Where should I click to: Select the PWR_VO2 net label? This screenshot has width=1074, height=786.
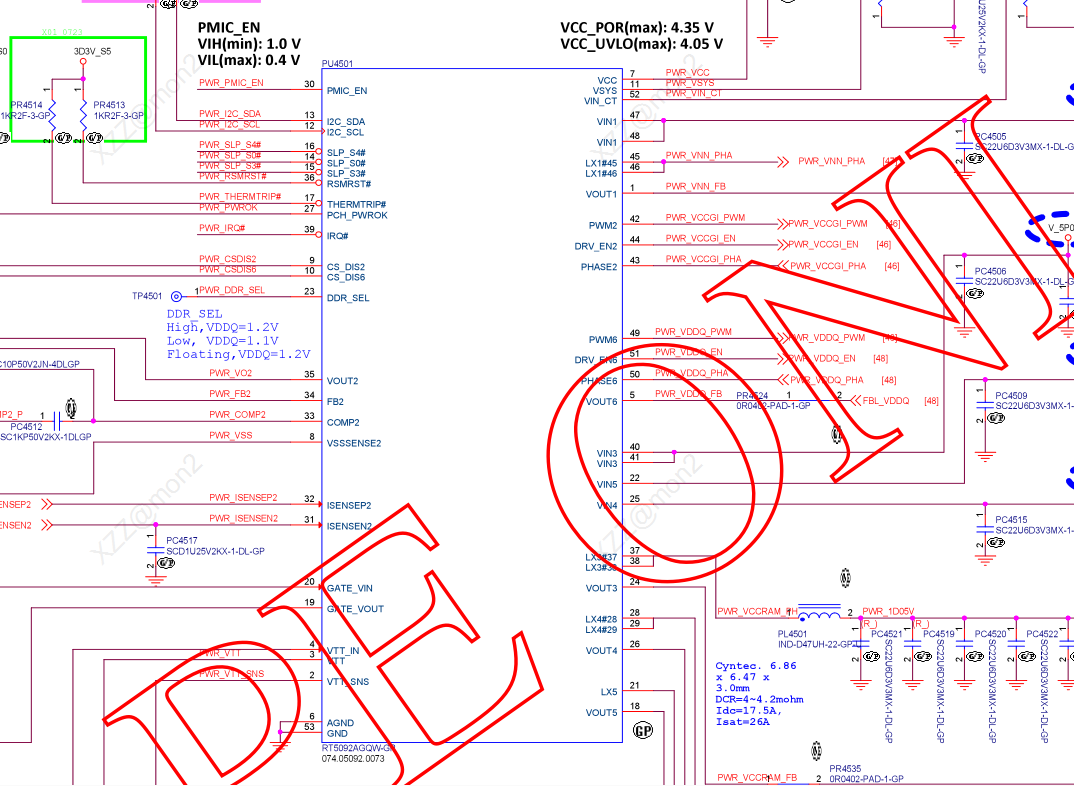(x=231, y=373)
